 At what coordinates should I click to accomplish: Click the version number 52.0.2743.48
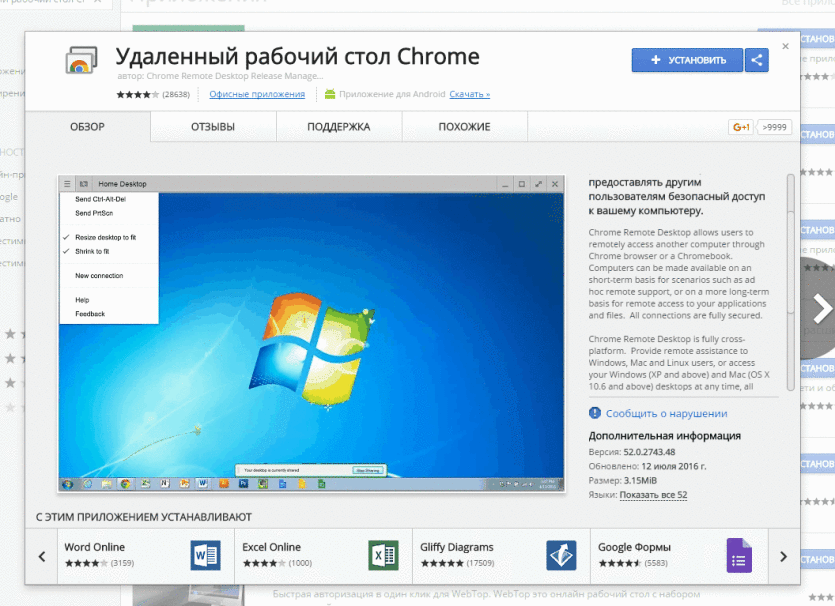(x=649, y=452)
